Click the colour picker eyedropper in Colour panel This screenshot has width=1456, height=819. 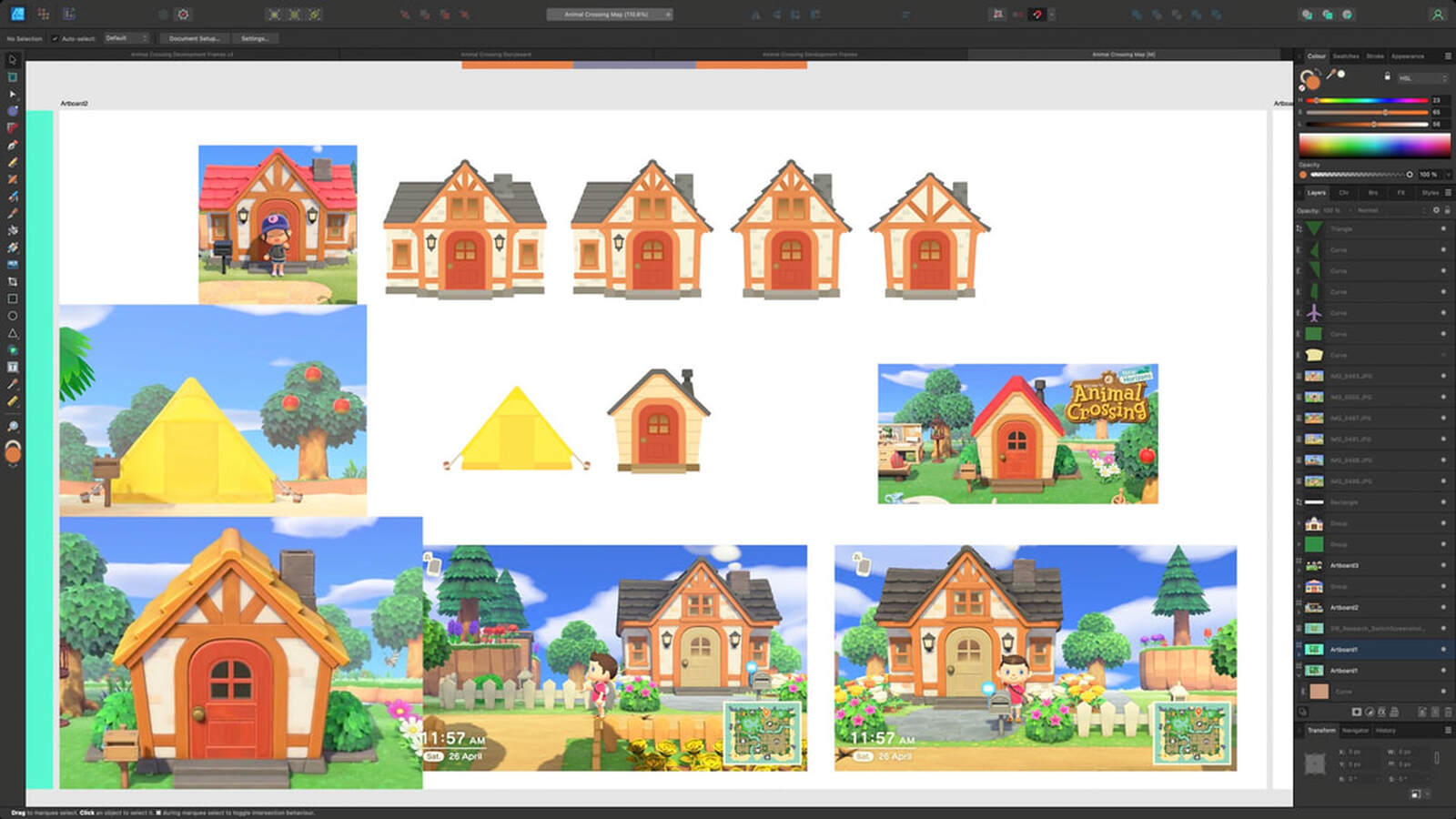[x=1330, y=75]
